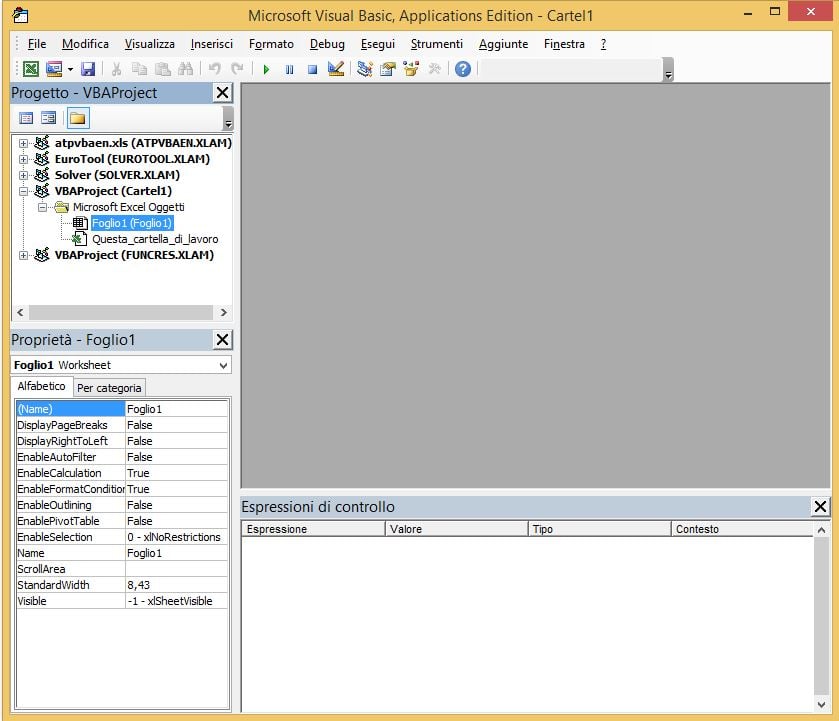This screenshot has height=721, width=839.
Task: Click the Redo arrow icon
Action: coord(237,69)
